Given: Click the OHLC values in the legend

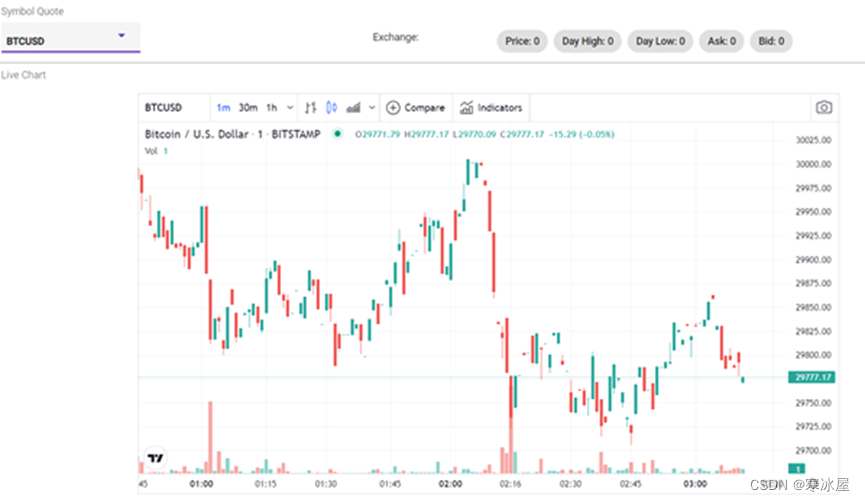Looking at the screenshot, I should (x=484, y=134).
